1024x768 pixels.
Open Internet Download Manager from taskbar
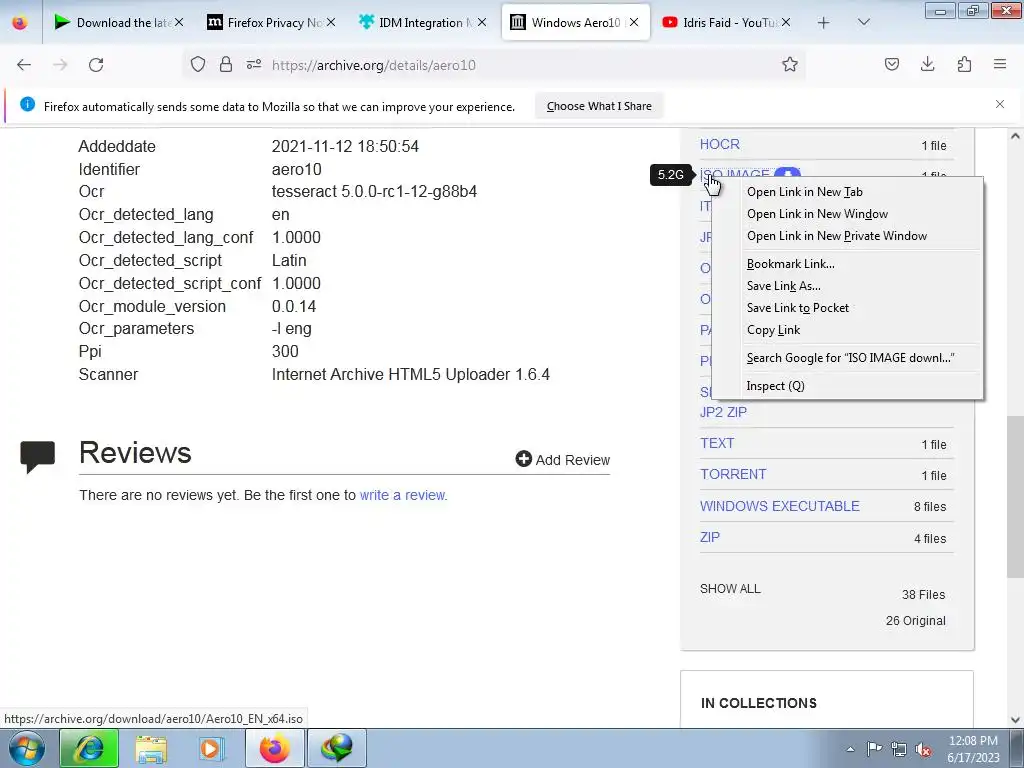tap(337, 748)
